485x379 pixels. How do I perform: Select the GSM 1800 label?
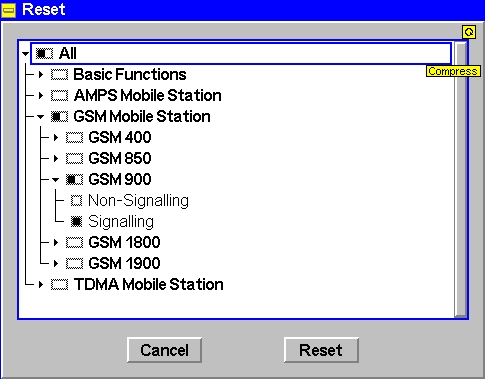[124, 242]
